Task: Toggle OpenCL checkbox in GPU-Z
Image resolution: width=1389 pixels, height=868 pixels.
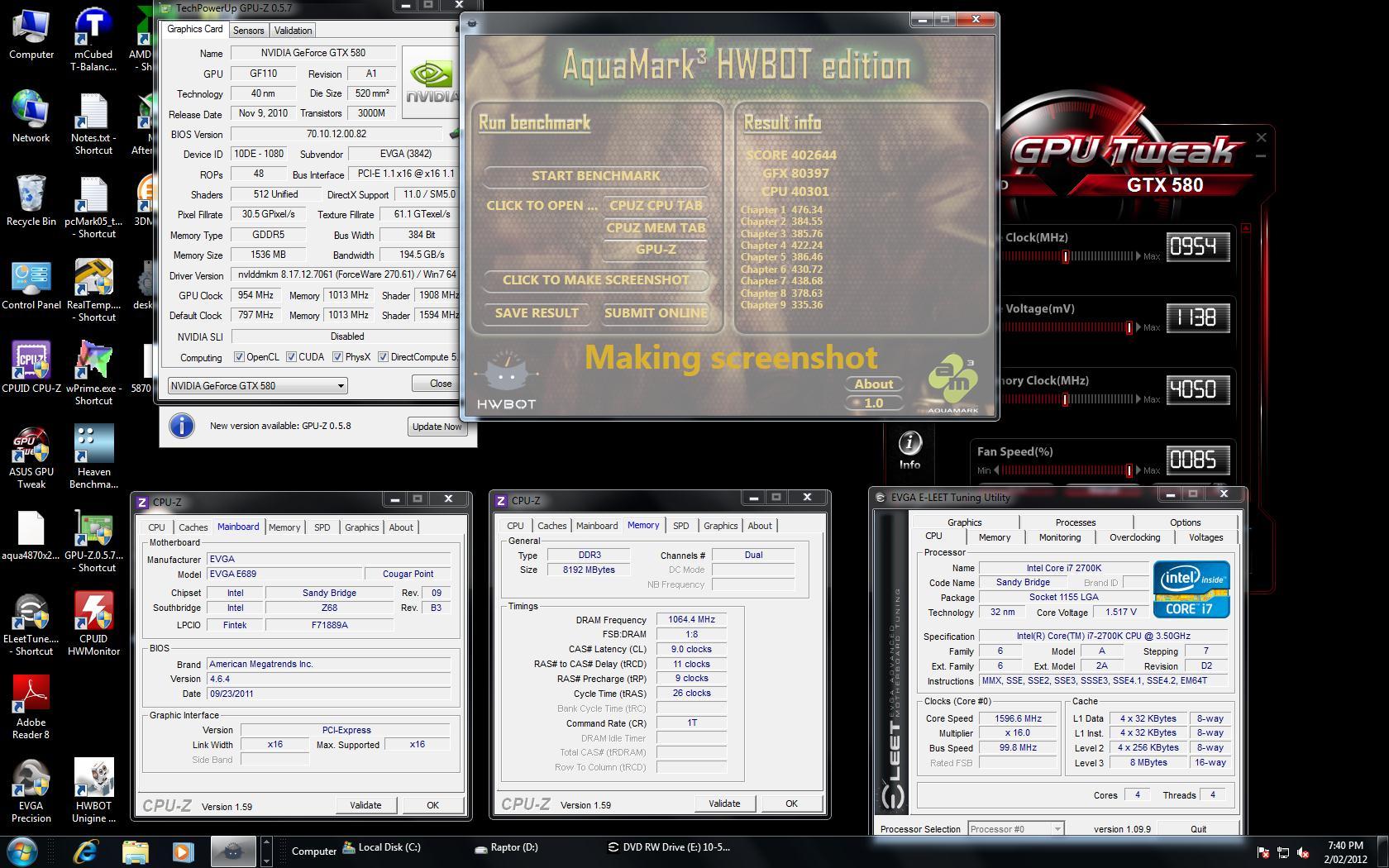Action: [239, 357]
